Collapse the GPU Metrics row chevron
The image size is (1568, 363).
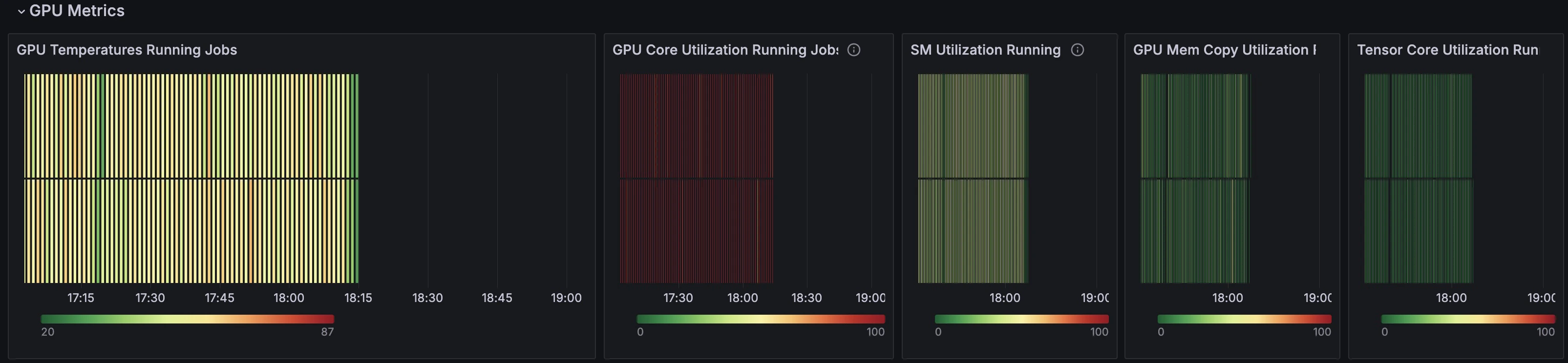(x=21, y=11)
